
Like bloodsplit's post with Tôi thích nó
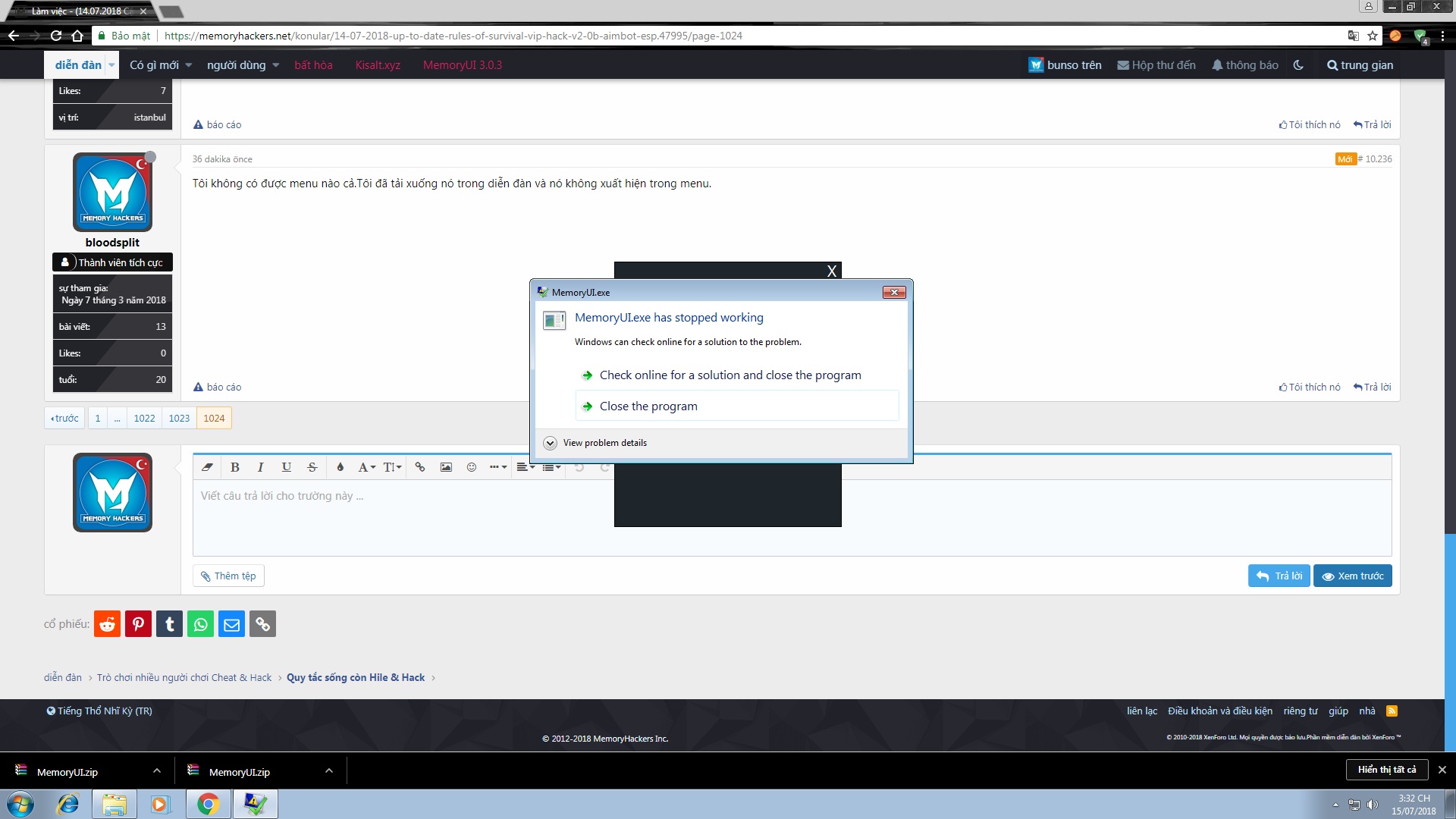tap(1310, 387)
